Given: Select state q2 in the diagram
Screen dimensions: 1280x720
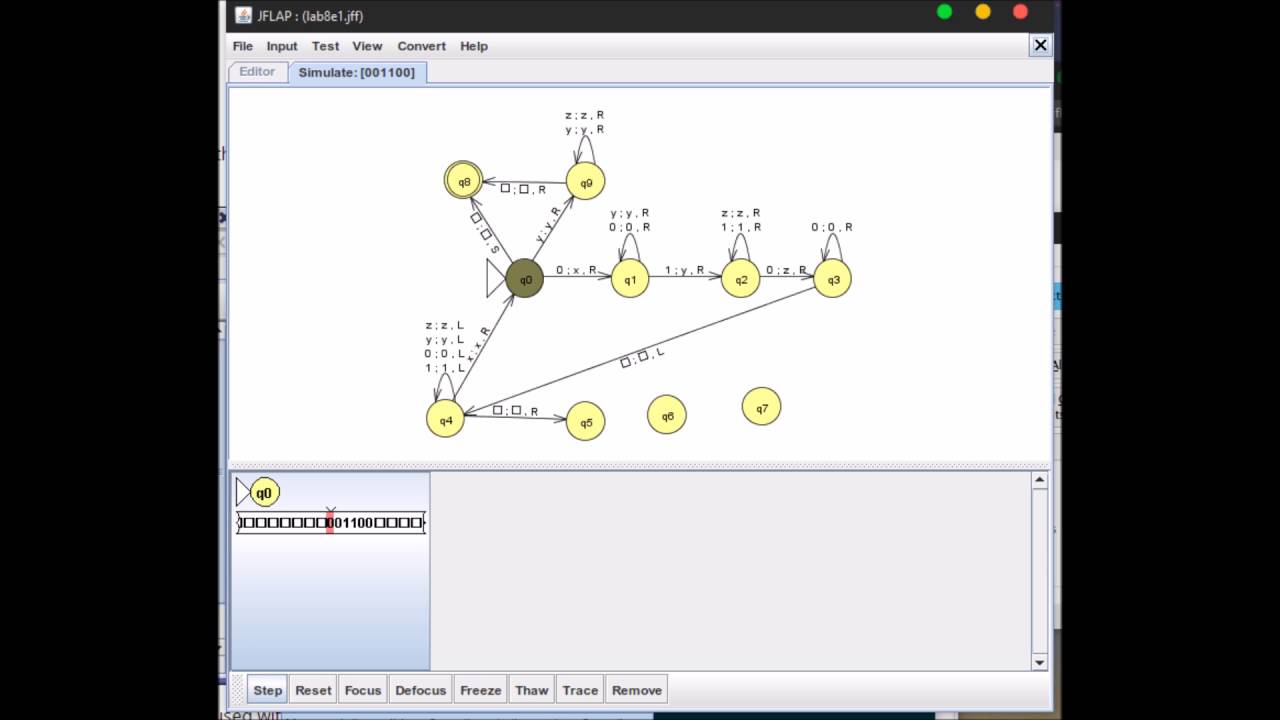Looking at the screenshot, I should [x=741, y=279].
